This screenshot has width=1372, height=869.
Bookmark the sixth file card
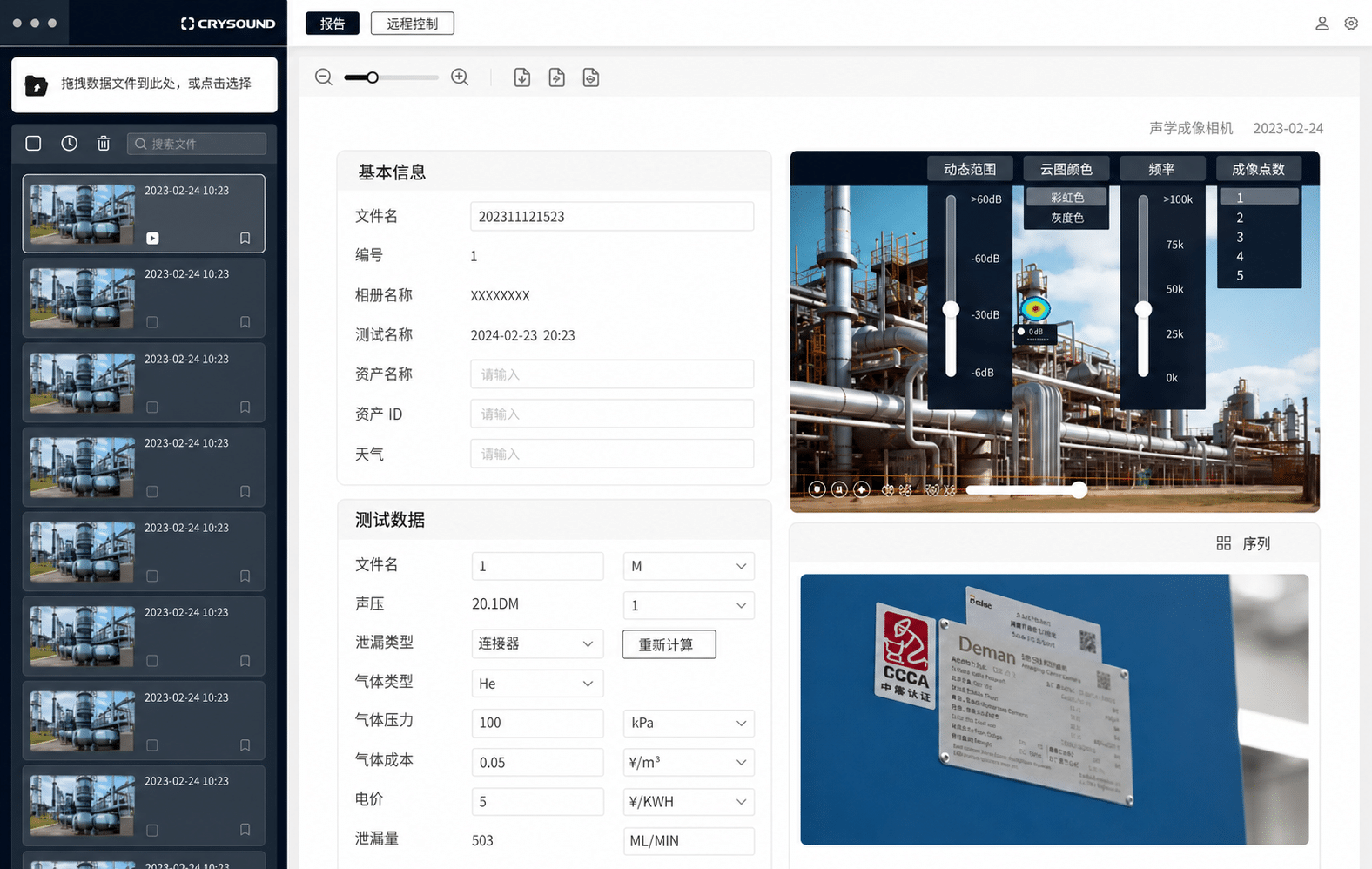pos(245,660)
